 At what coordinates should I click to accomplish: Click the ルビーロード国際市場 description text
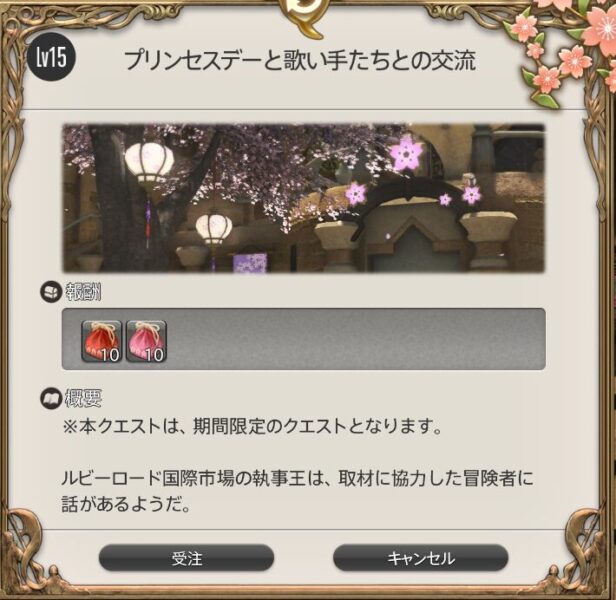pos(297,491)
